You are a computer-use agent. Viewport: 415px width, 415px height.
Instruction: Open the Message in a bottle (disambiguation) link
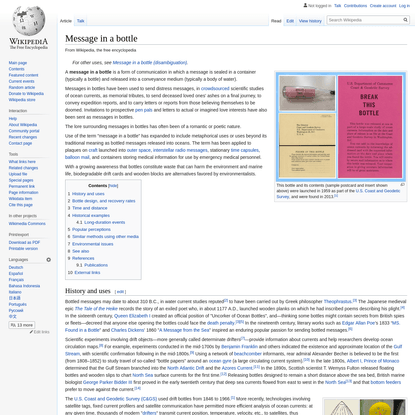click(x=150, y=62)
